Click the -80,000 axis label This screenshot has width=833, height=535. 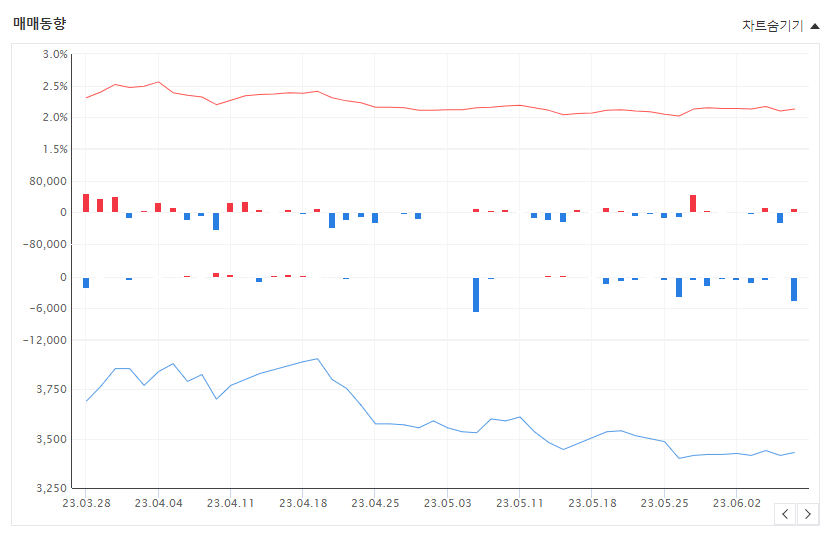[x=45, y=244]
